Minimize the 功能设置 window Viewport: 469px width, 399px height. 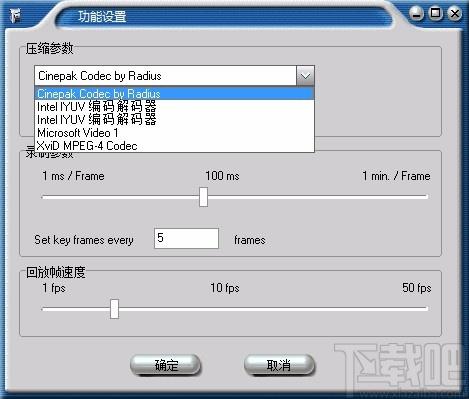coord(416,14)
